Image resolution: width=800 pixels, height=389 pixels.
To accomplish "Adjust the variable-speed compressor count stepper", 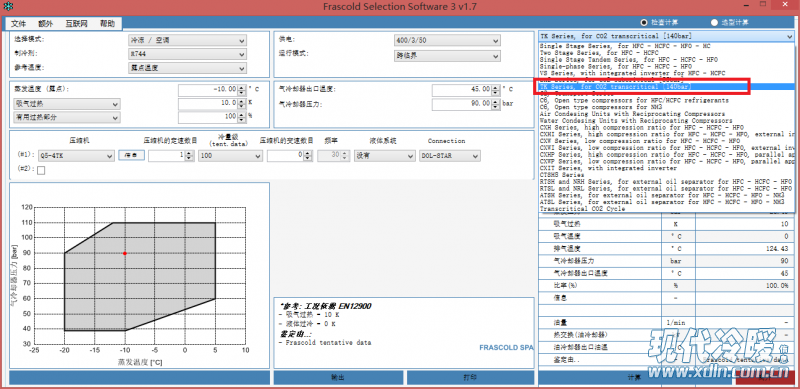I will pos(308,156).
